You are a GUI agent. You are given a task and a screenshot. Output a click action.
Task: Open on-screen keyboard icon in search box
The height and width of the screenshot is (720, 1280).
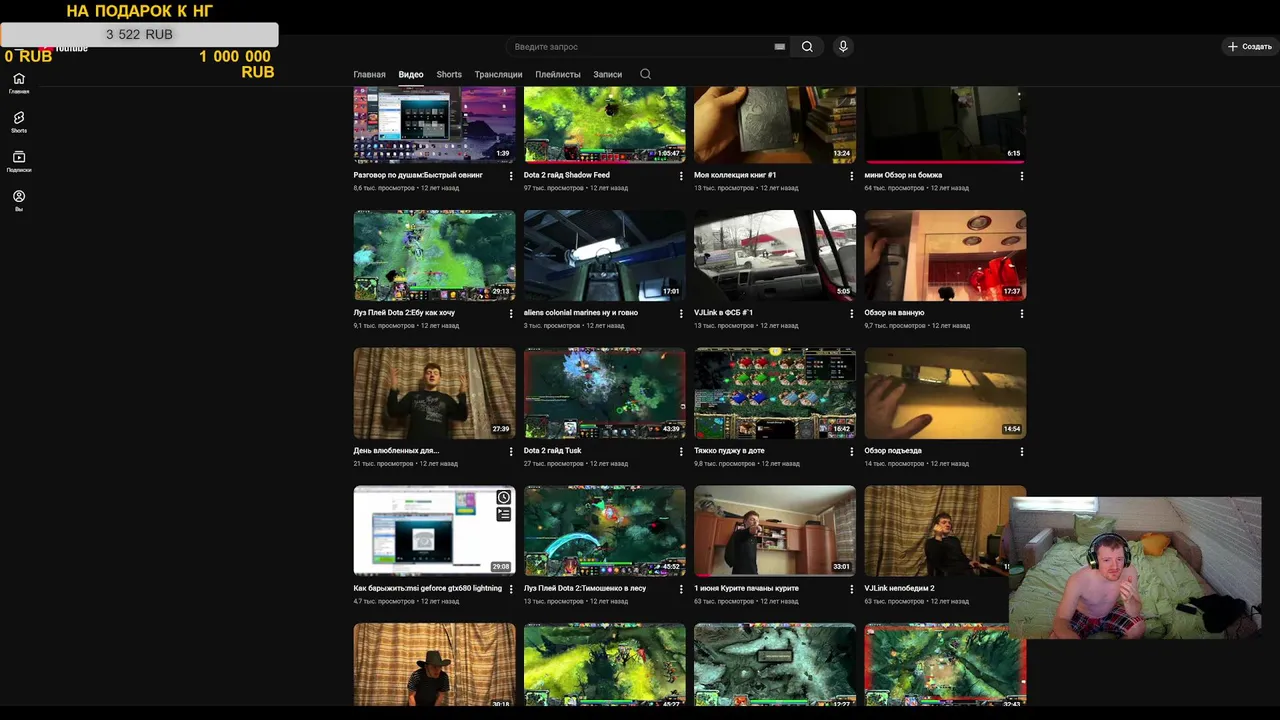click(779, 47)
